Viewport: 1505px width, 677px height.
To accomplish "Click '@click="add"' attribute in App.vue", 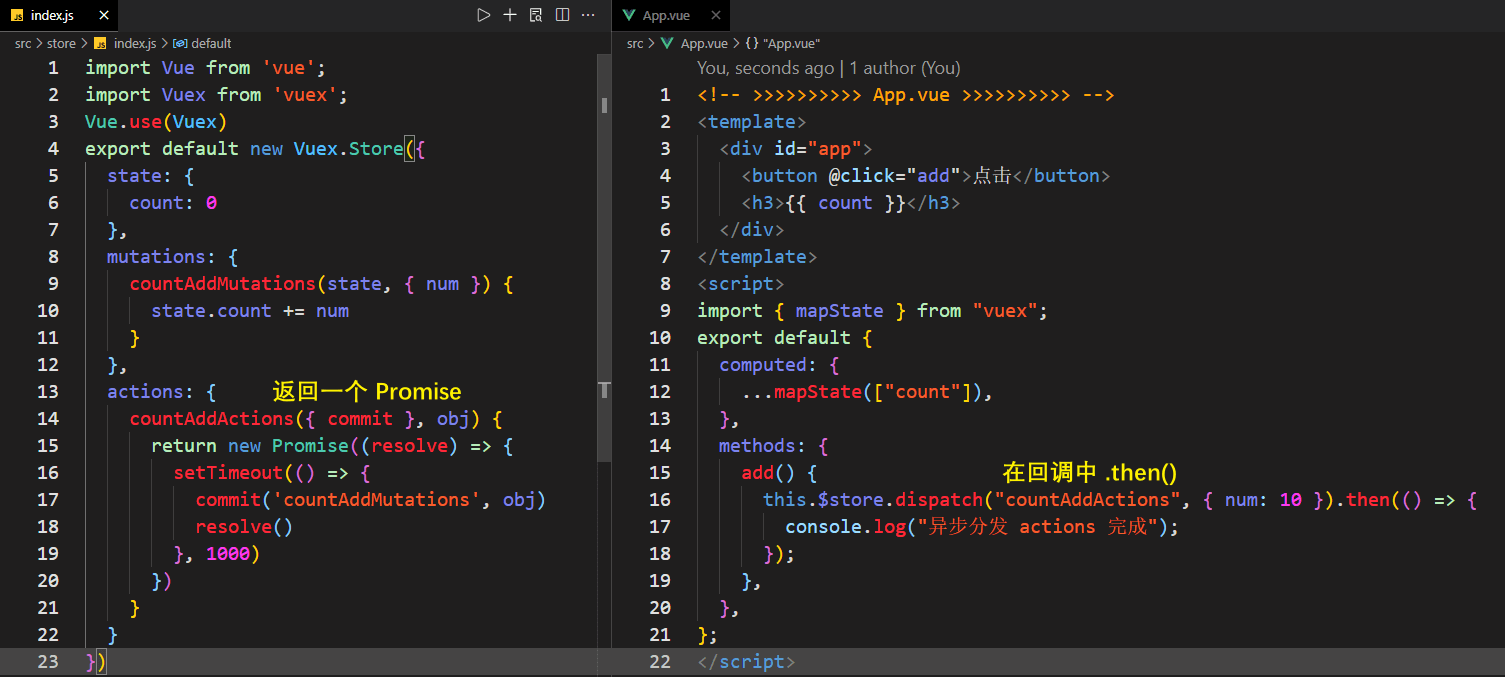I will (x=895, y=175).
